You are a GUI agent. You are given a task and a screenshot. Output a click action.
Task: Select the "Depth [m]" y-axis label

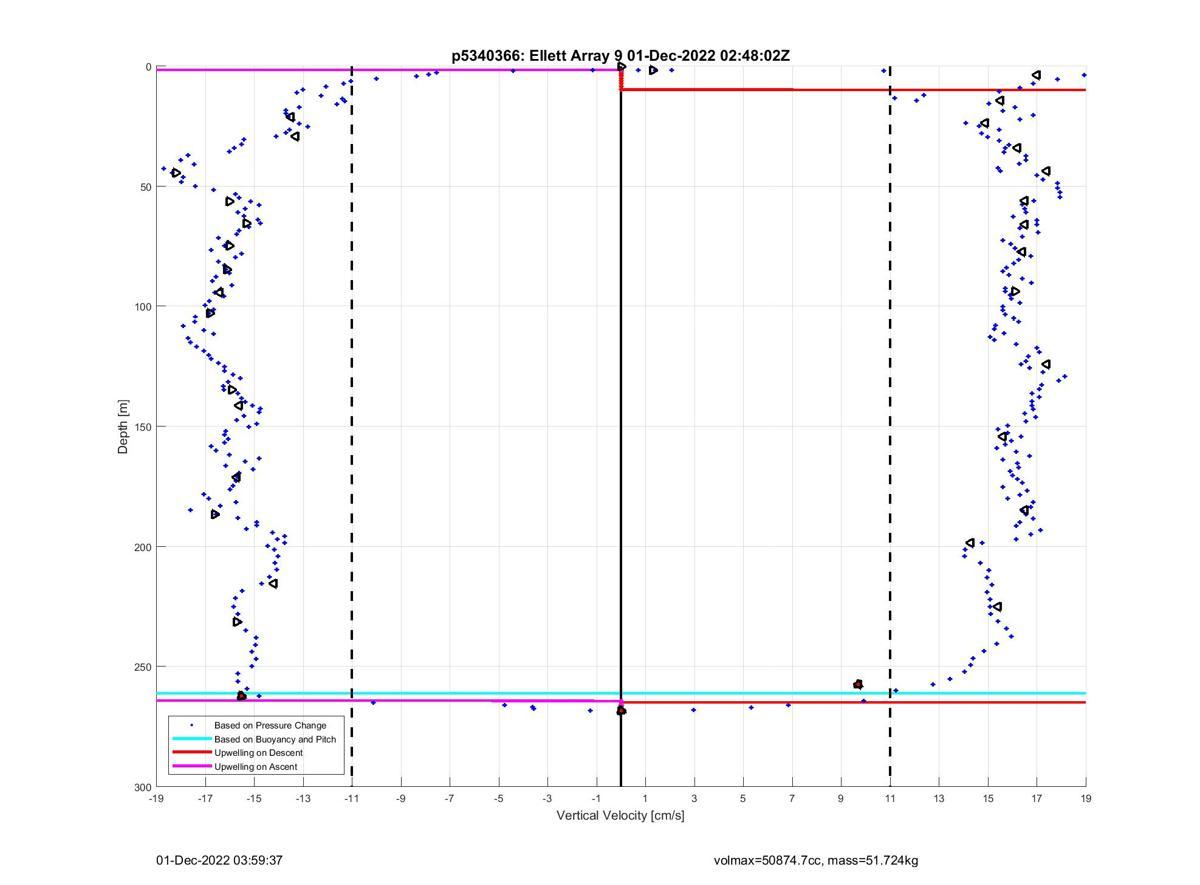click(x=123, y=427)
